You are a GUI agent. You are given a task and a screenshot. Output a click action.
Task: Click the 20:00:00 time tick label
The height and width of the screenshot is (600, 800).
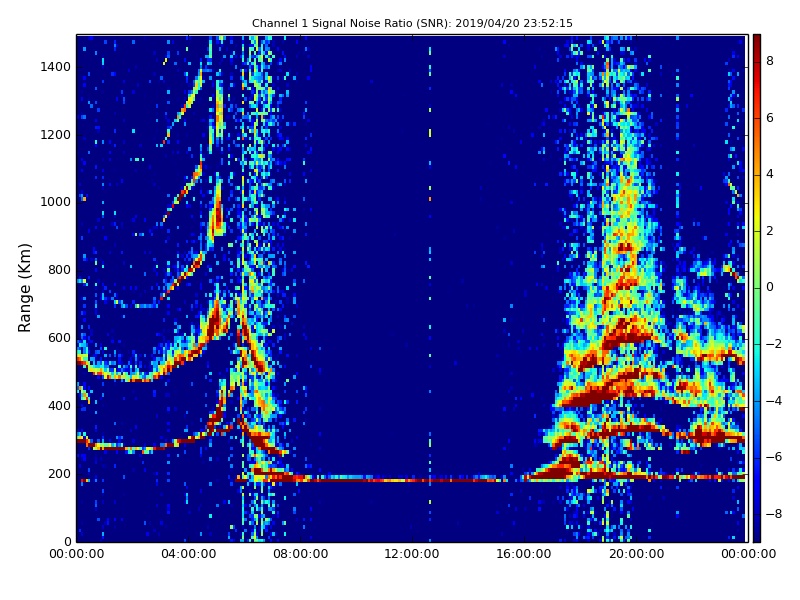point(637,554)
